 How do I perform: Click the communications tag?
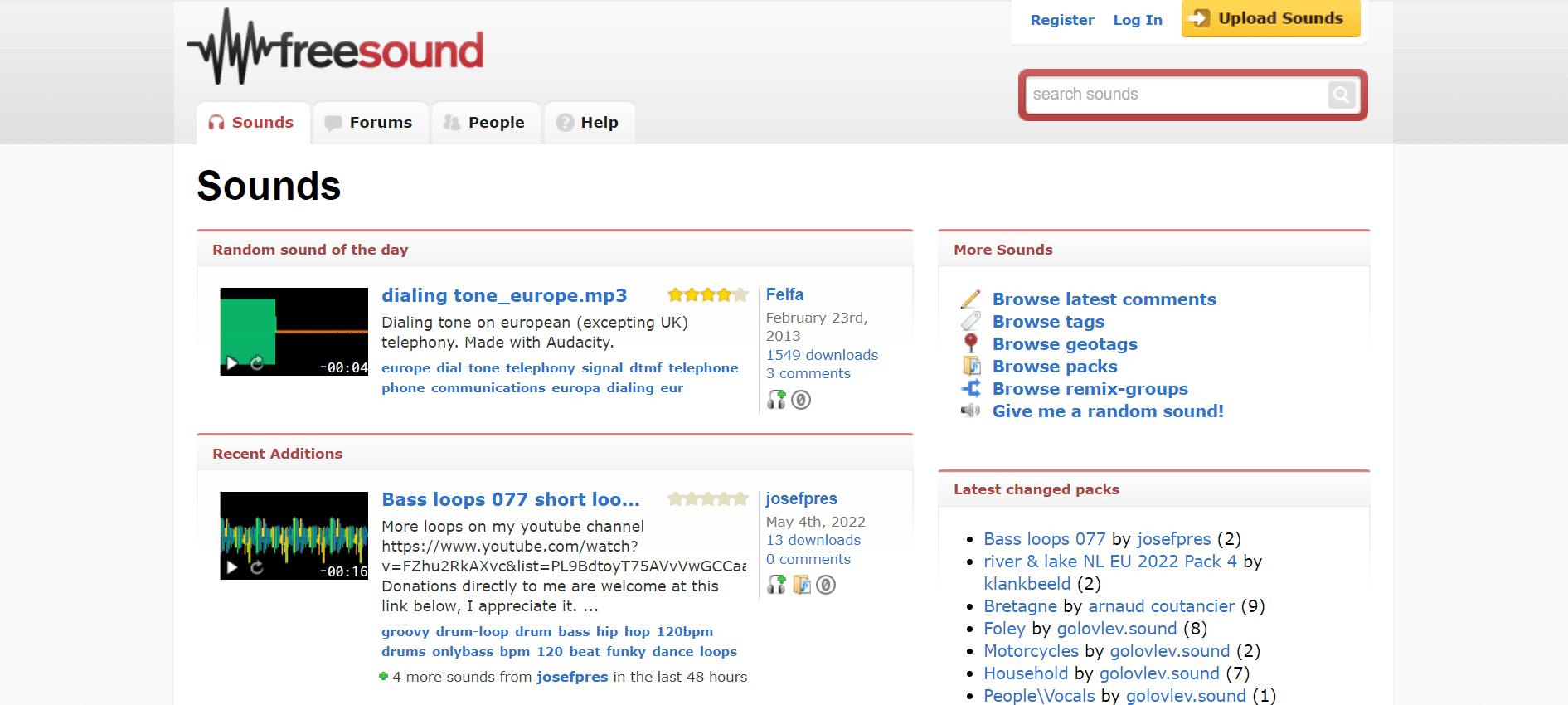[488, 388]
